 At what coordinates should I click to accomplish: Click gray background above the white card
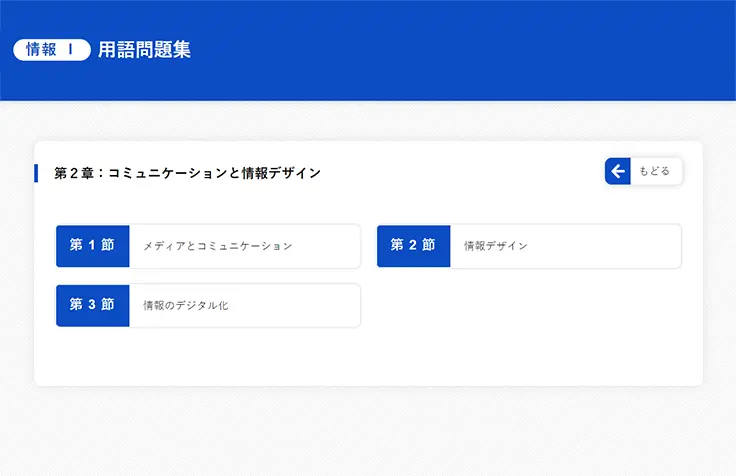[x=368, y=120]
